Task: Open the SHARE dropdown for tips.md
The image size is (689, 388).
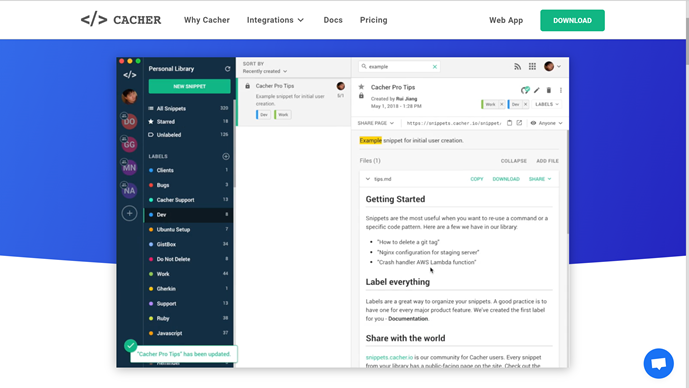Action: pos(540,179)
